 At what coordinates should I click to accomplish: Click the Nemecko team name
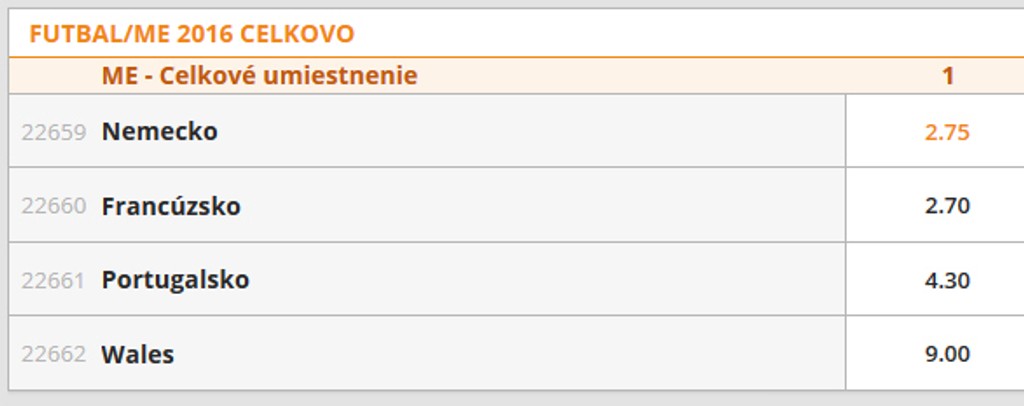[159, 132]
